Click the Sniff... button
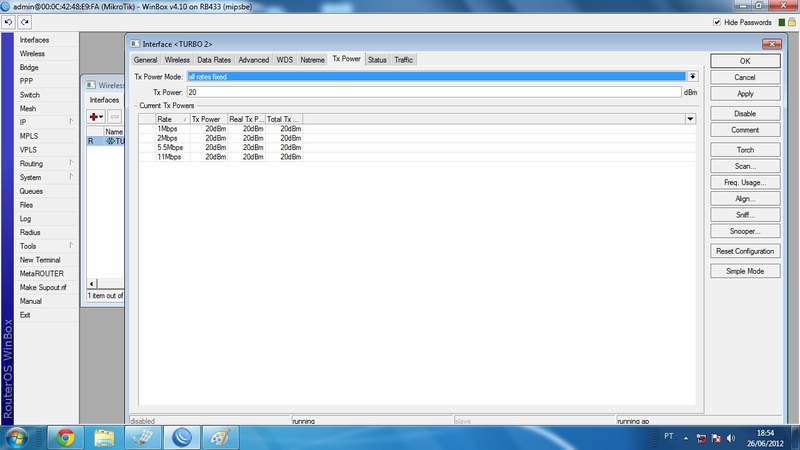Viewport: 800px width, 450px height. 745,215
